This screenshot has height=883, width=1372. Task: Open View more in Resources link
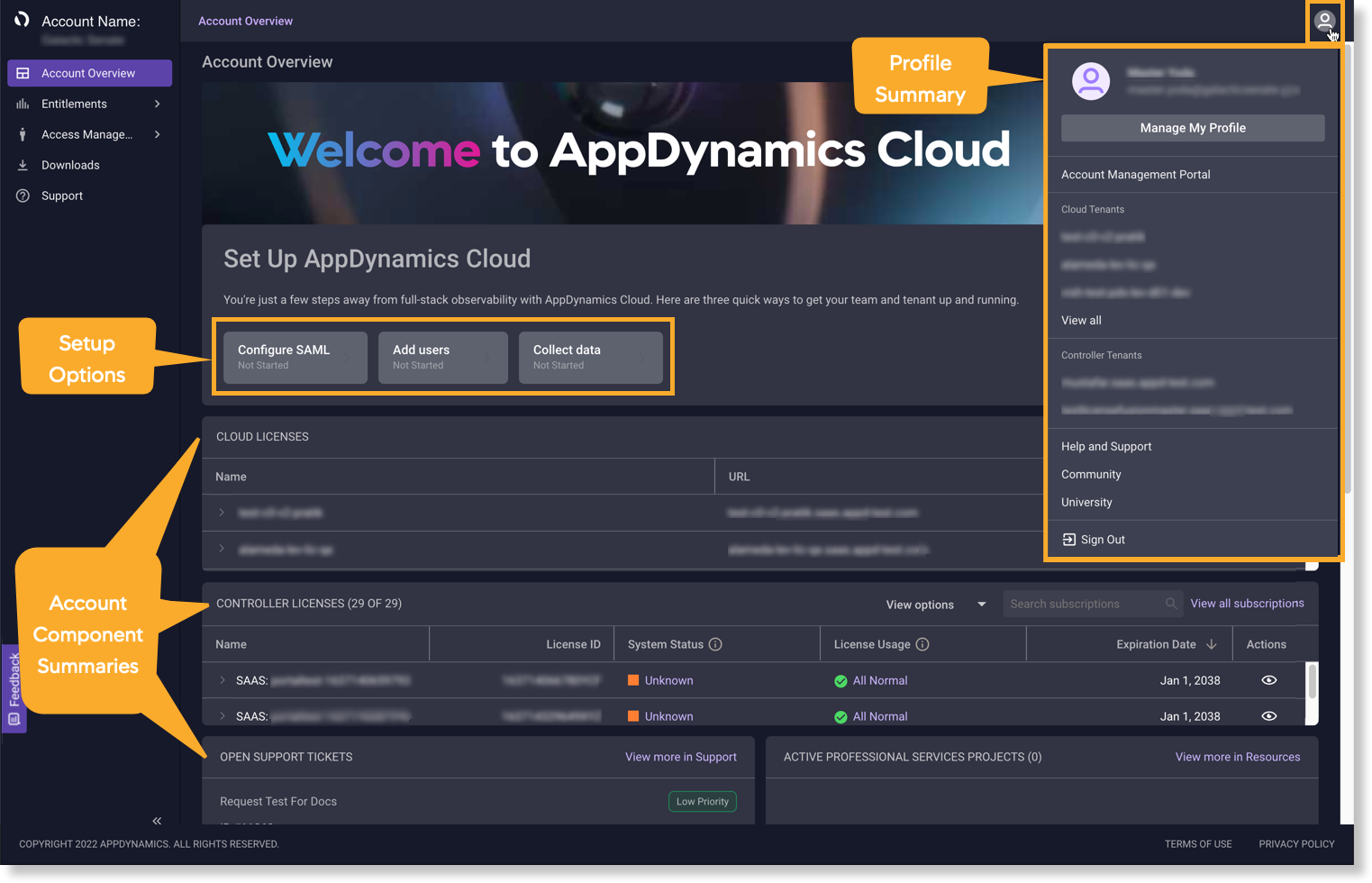1238,757
